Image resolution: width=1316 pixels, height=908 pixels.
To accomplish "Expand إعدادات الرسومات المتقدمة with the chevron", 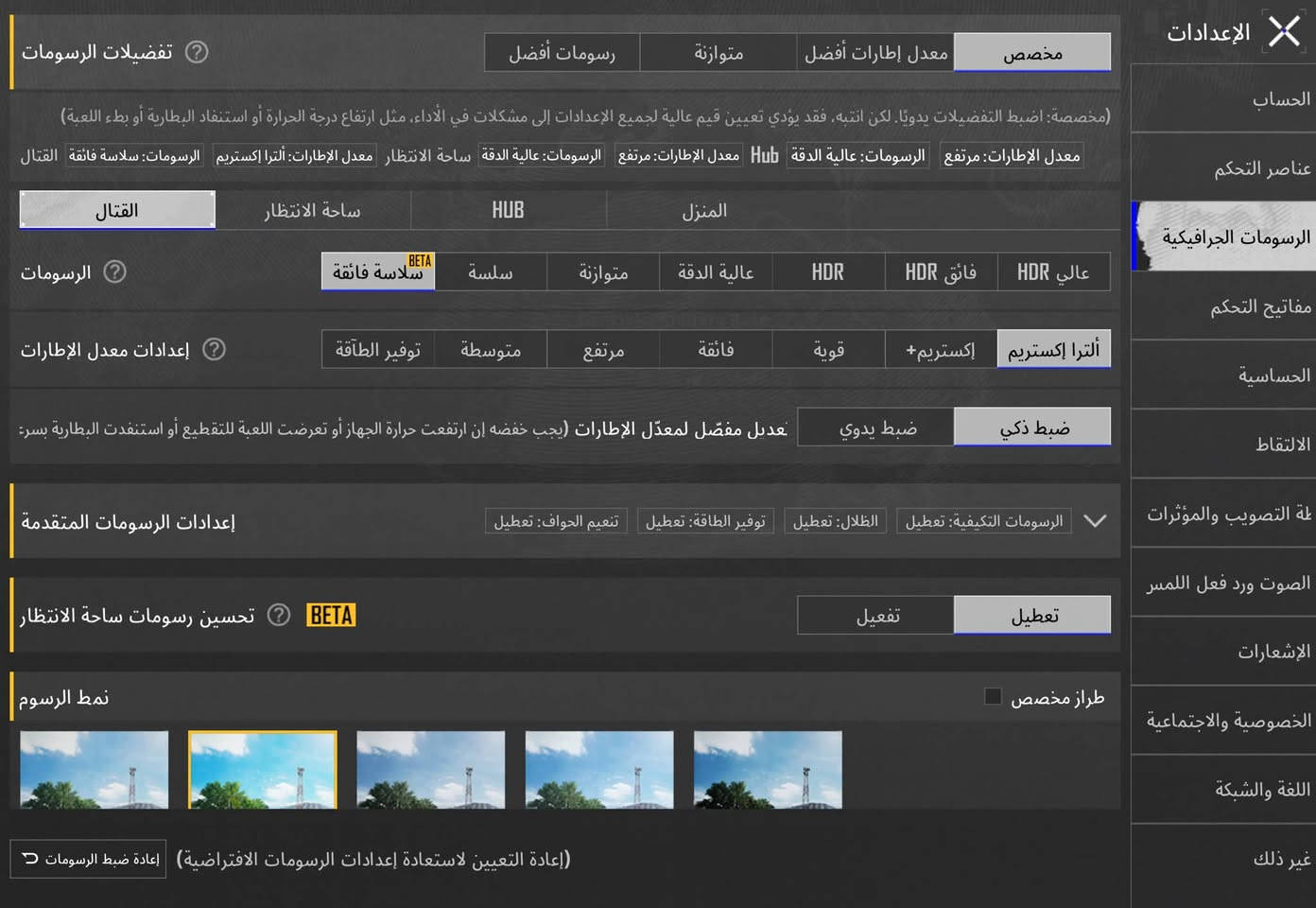I will click(1095, 521).
